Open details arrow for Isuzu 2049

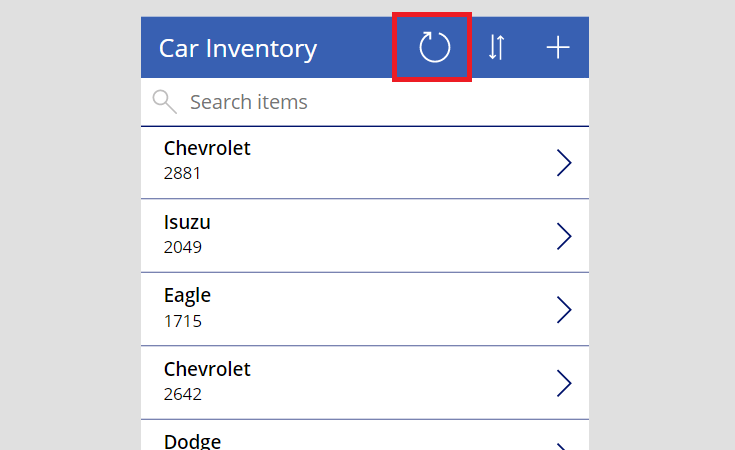[564, 236]
